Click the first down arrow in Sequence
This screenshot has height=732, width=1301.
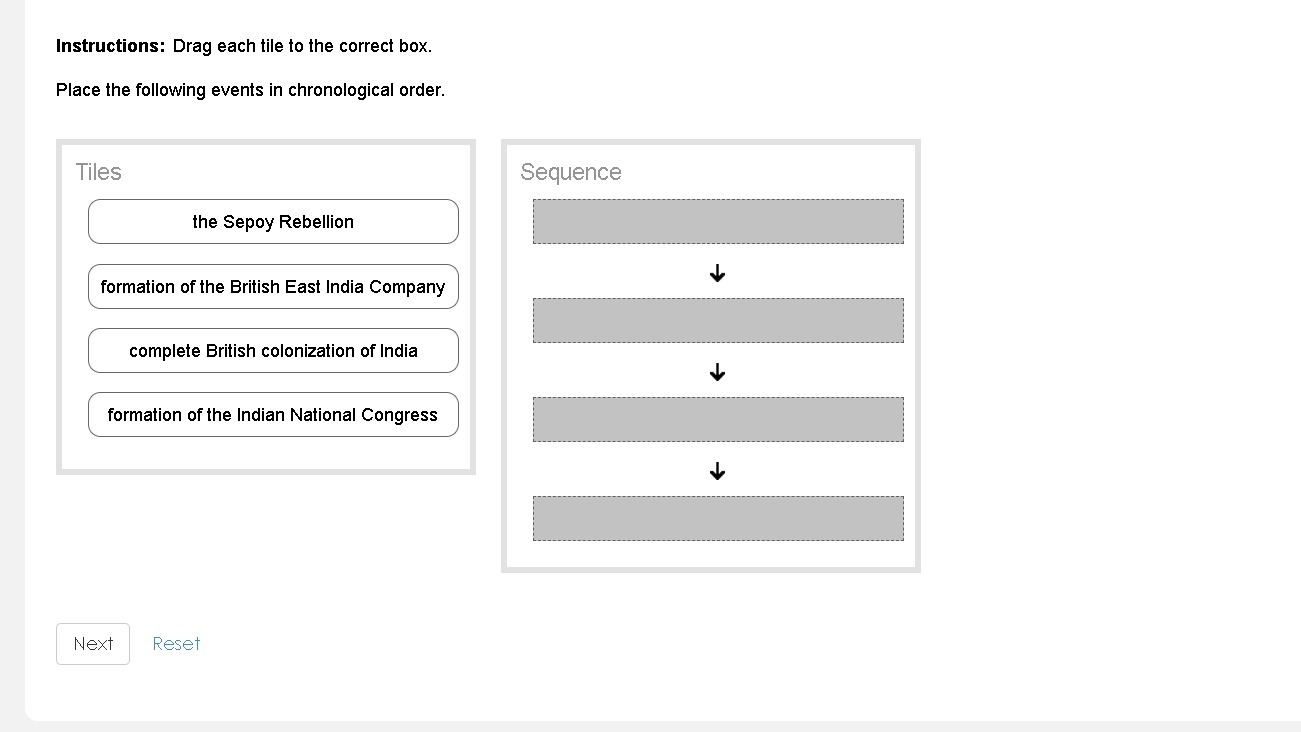click(717, 273)
